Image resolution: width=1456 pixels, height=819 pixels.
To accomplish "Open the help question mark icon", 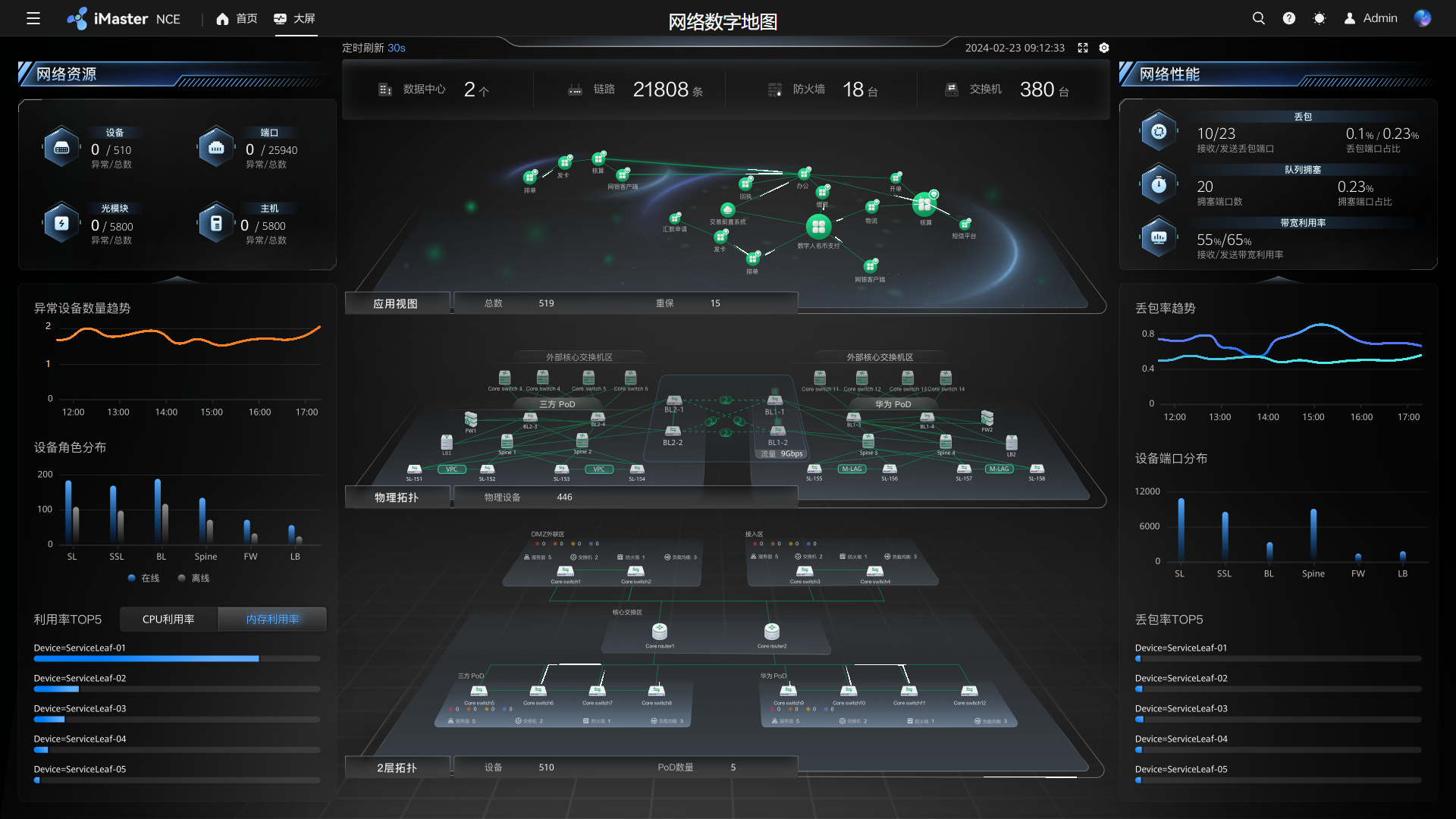I will coord(1288,18).
